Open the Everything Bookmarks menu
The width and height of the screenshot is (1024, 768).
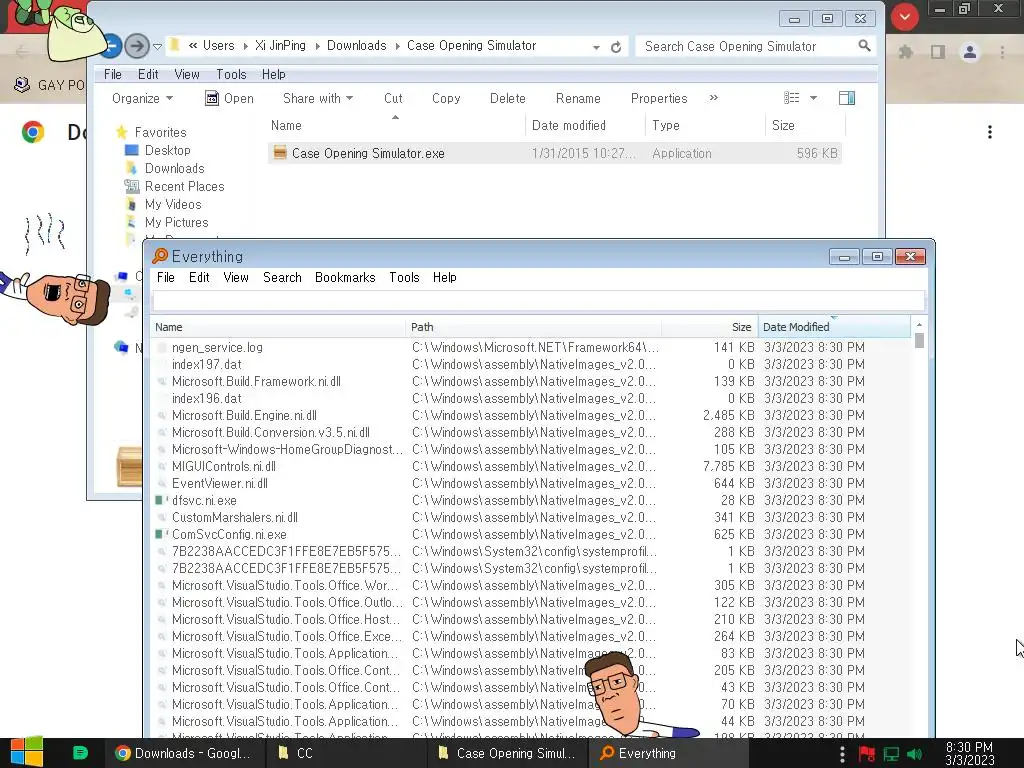(x=345, y=277)
